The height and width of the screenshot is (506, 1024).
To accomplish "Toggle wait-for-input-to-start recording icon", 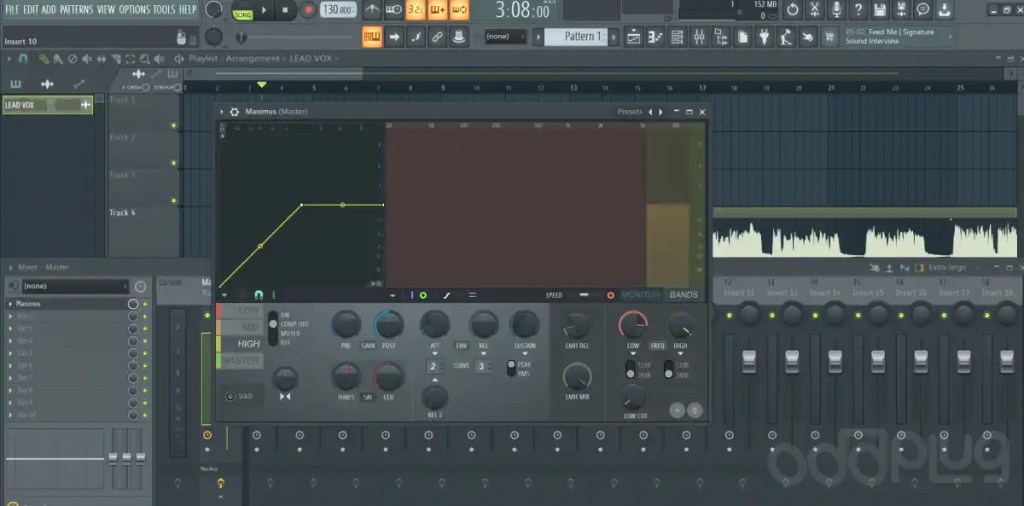I will [394, 10].
